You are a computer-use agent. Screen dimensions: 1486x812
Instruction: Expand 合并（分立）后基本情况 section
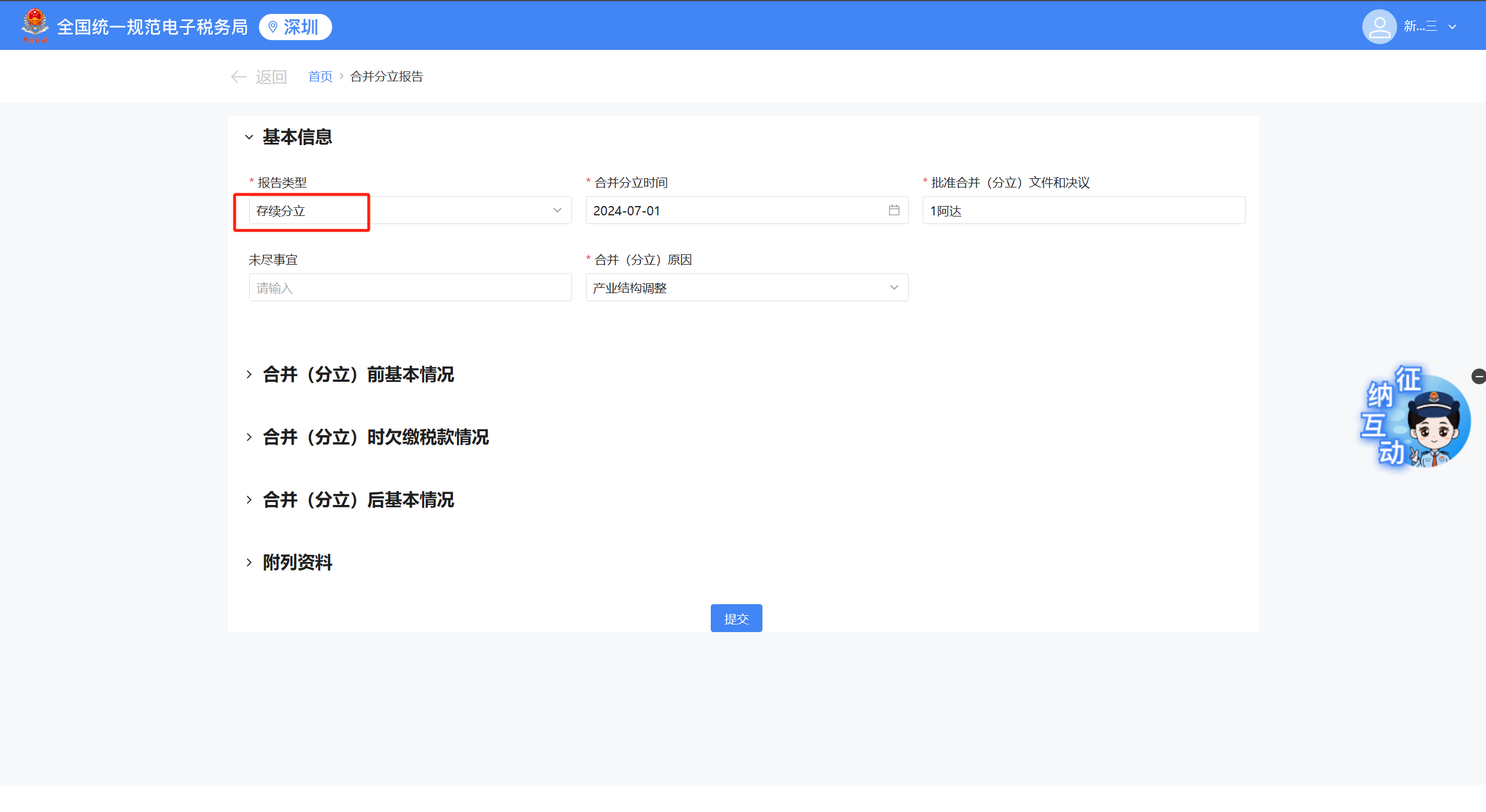(249, 500)
